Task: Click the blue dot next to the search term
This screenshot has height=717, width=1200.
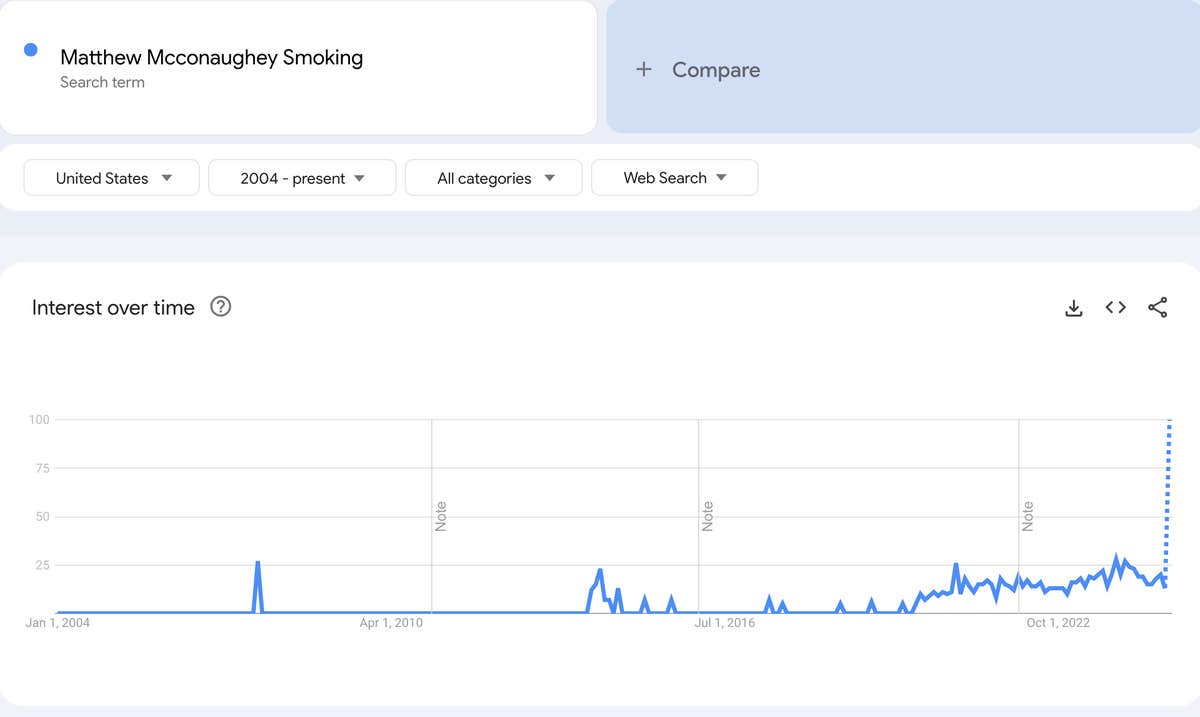Action: click(31, 49)
